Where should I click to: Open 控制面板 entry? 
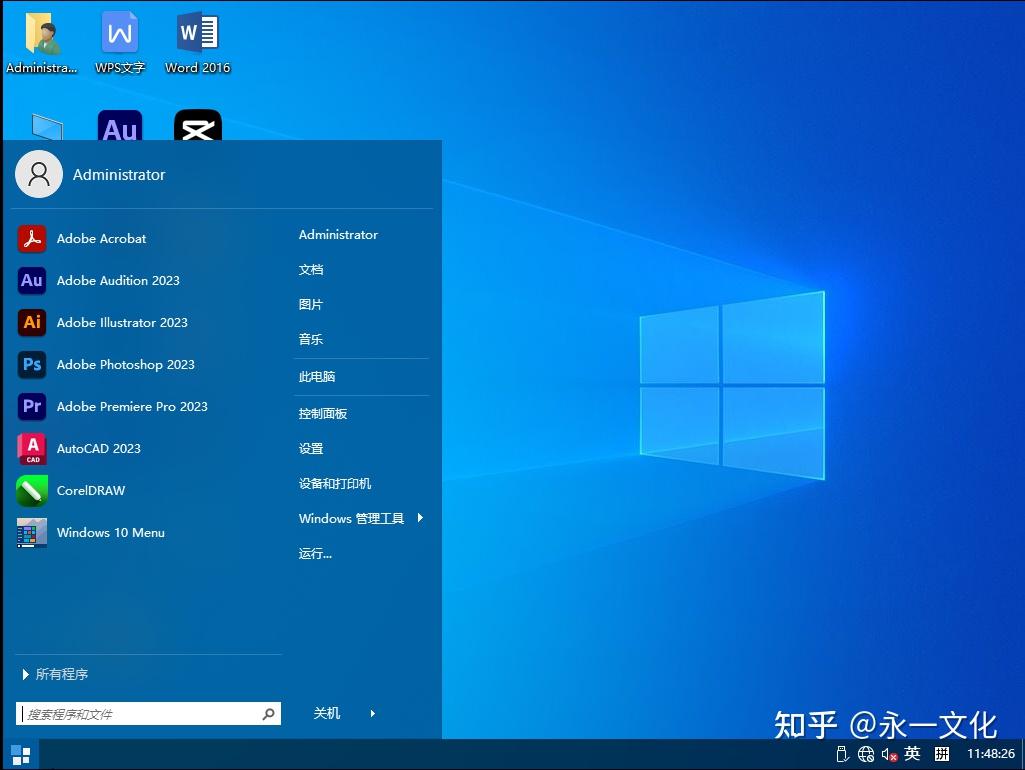(x=322, y=413)
